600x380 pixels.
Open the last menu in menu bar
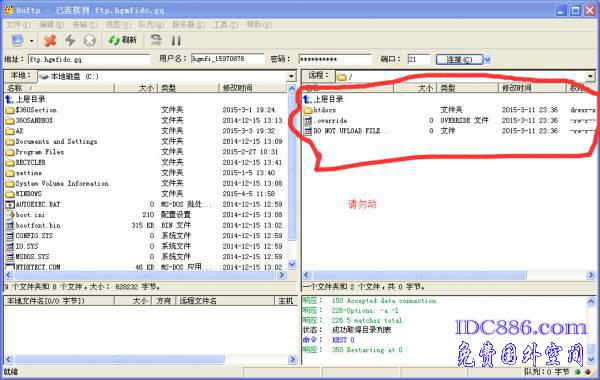tap(259, 24)
